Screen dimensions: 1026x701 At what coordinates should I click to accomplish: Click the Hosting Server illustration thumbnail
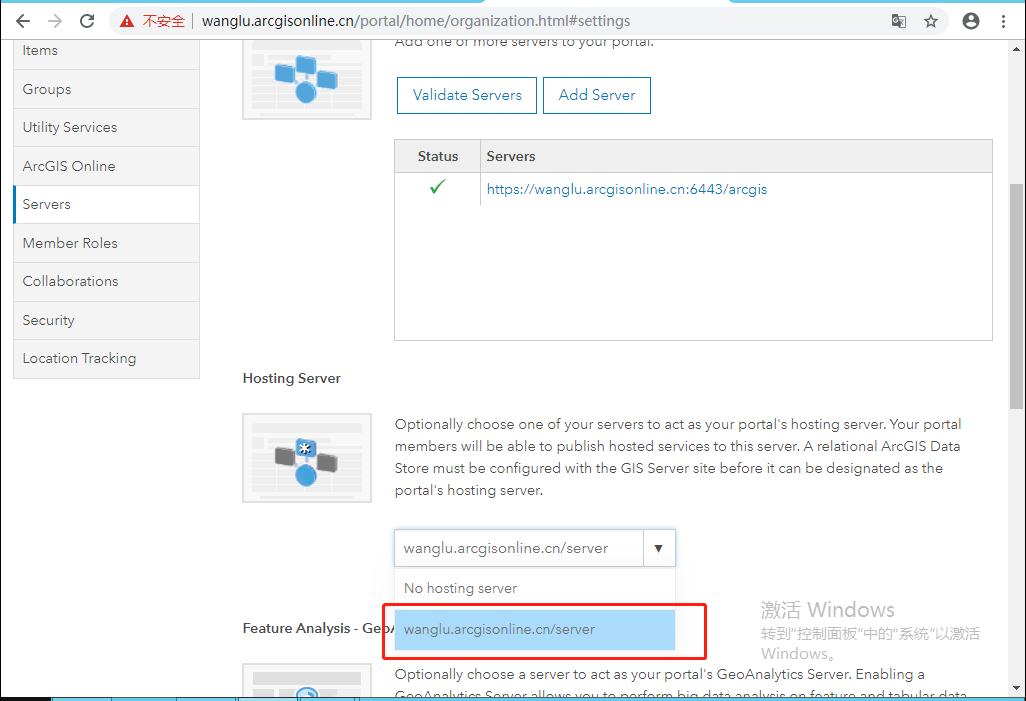307,458
